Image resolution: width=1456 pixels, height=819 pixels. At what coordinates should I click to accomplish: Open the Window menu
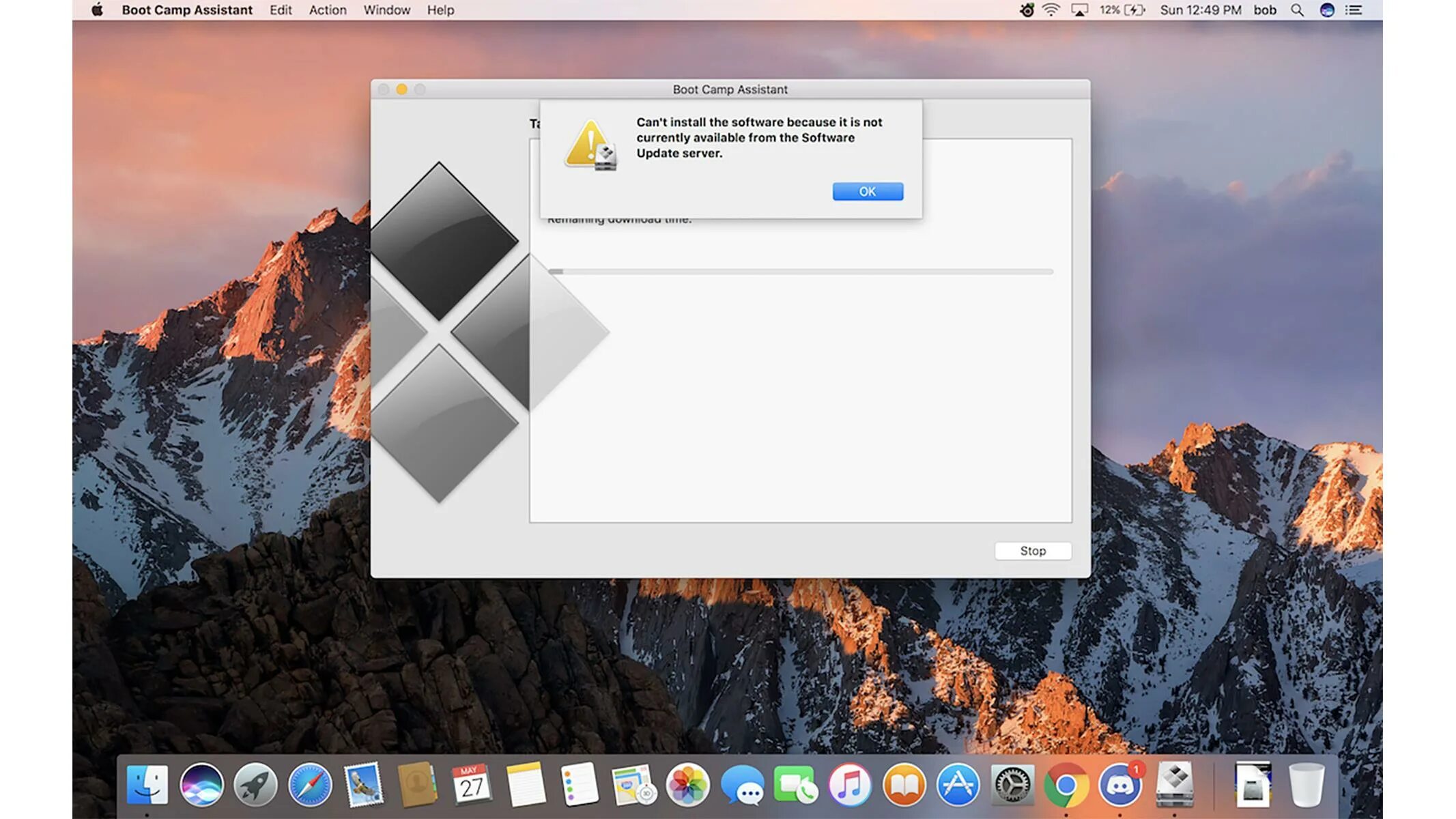[x=386, y=10]
